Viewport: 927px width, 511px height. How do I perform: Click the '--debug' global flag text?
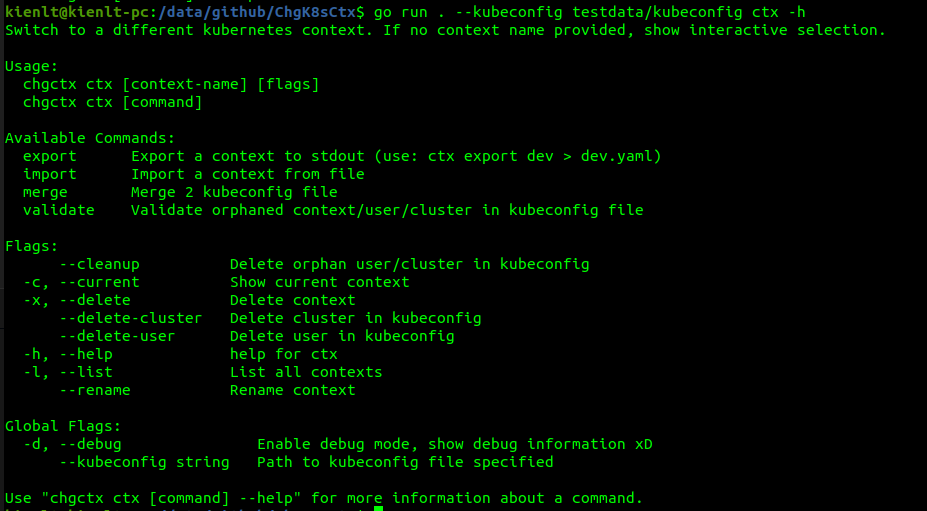pyautogui.click(x=90, y=444)
